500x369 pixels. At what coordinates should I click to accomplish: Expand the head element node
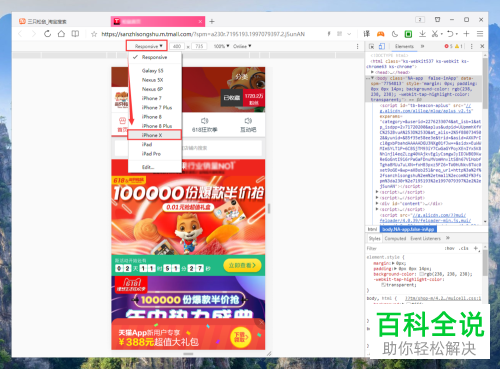tap(372, 72)
